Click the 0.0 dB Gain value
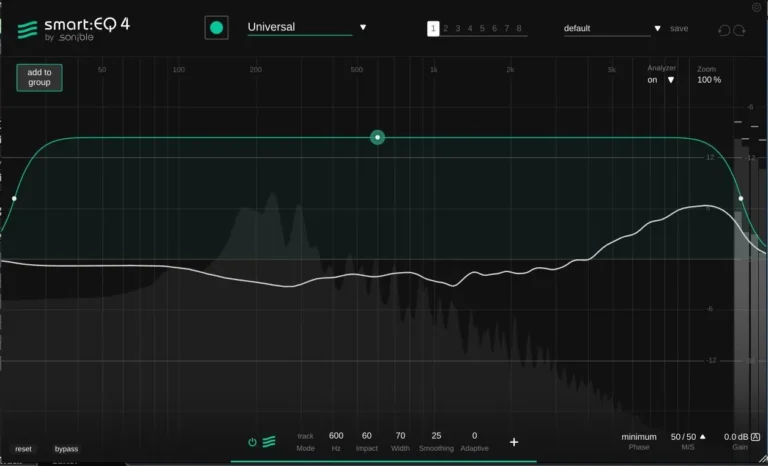The image size is (768, 466). point(736,437)
